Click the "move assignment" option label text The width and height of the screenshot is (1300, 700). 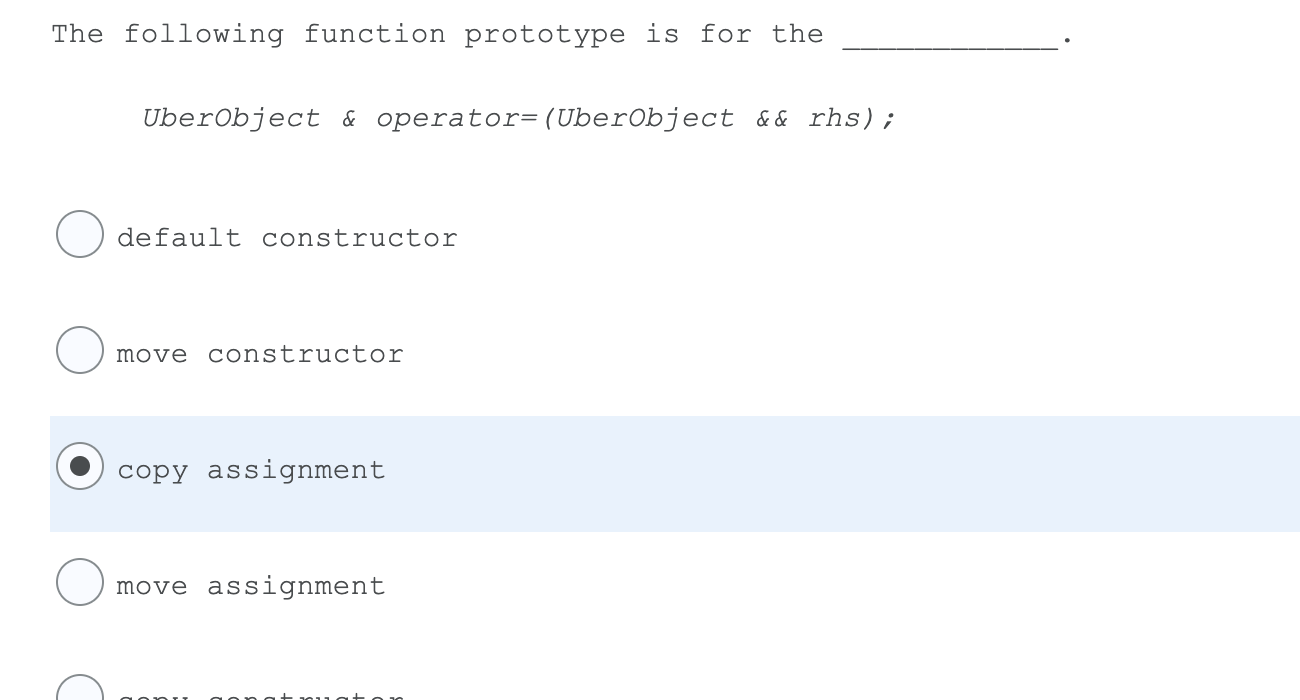[x=250, y=585]
